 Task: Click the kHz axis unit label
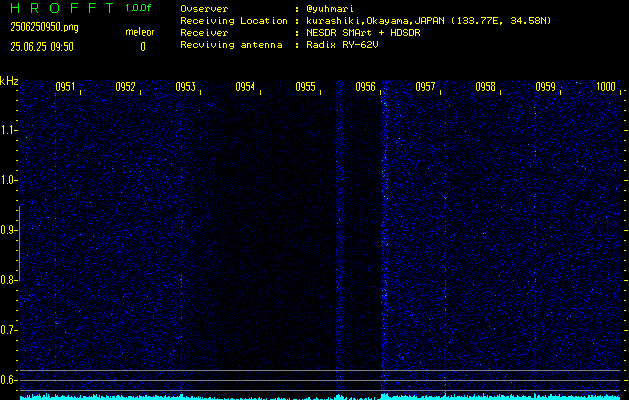9,81
